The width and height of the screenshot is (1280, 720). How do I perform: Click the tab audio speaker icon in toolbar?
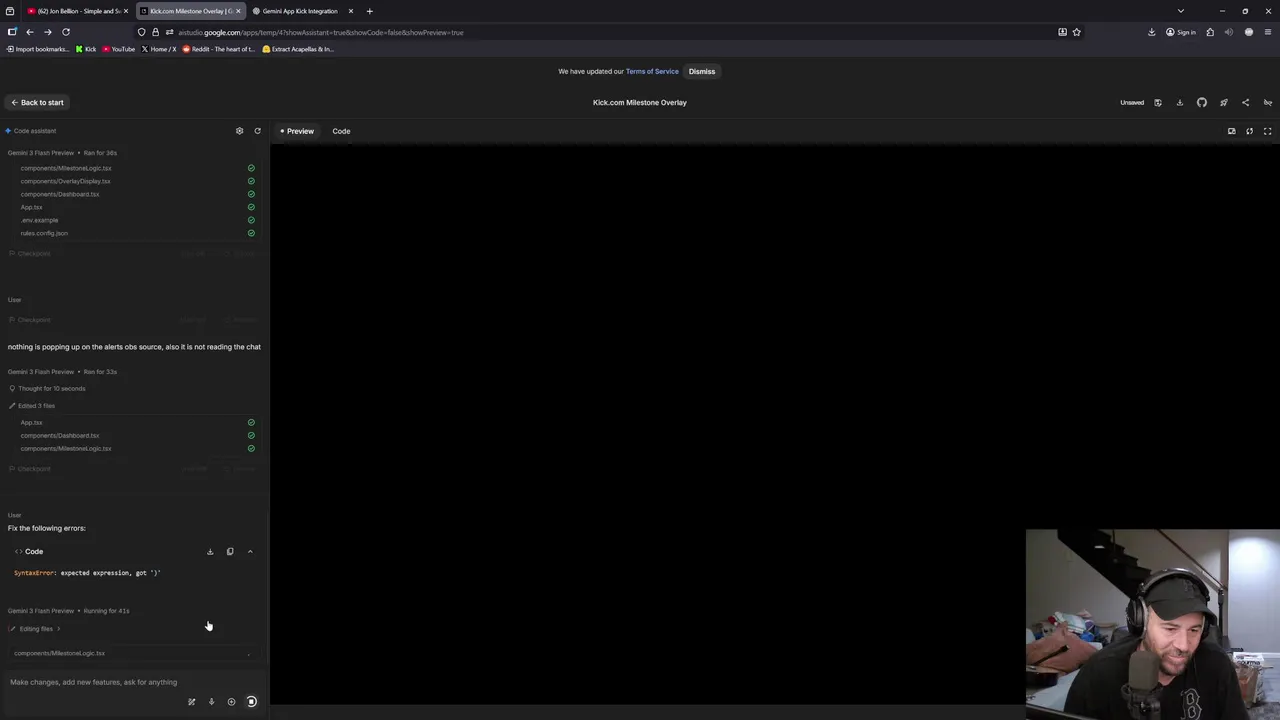click(1229, 32)
